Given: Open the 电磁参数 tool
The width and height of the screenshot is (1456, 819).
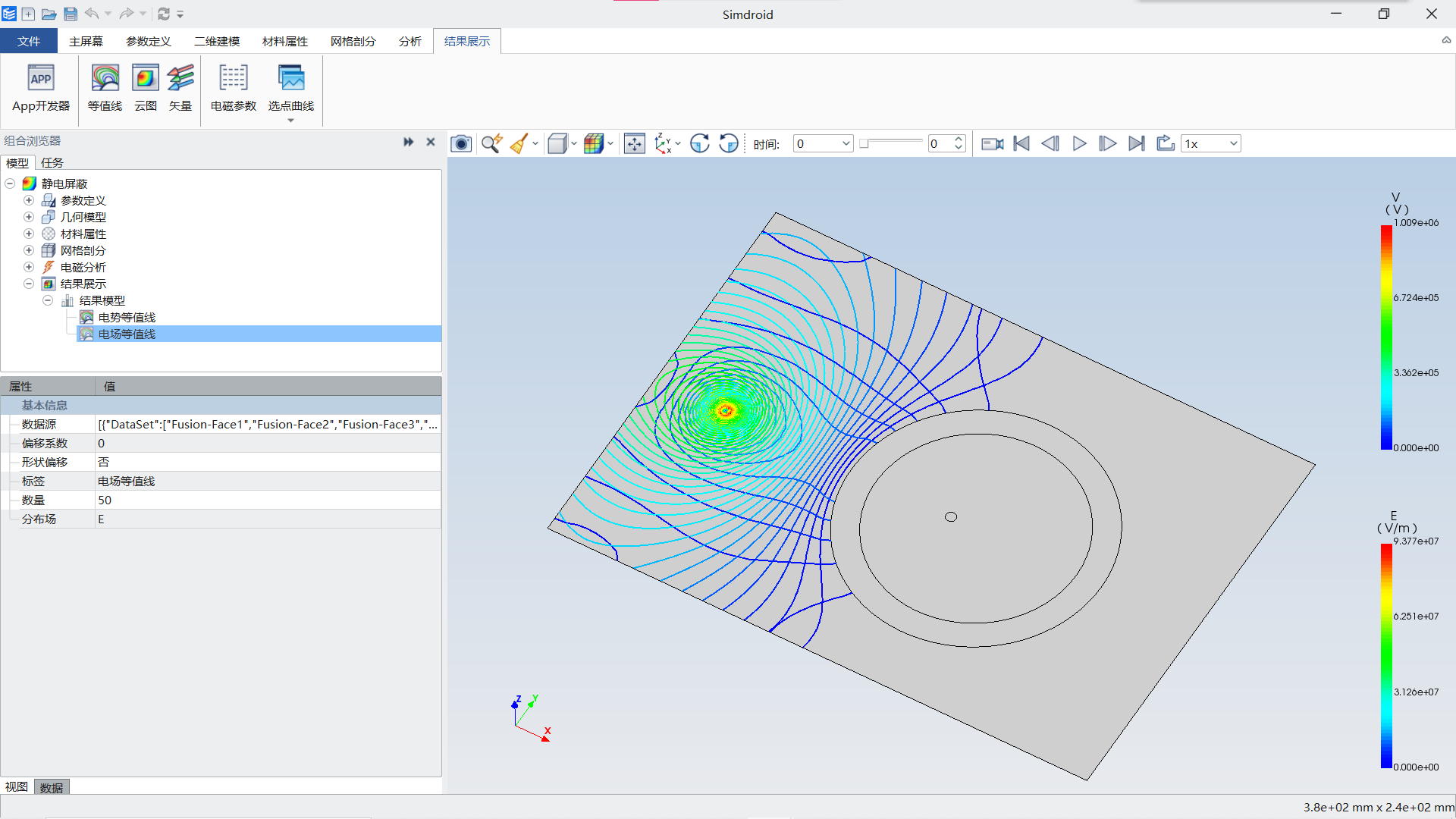Looking at the screenshot, I should 234,89.
